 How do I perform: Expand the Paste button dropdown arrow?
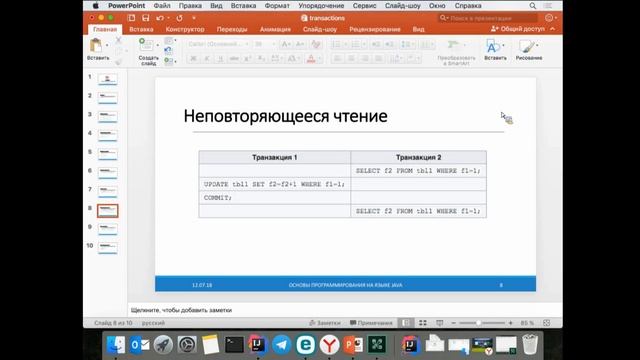[107, 45]
